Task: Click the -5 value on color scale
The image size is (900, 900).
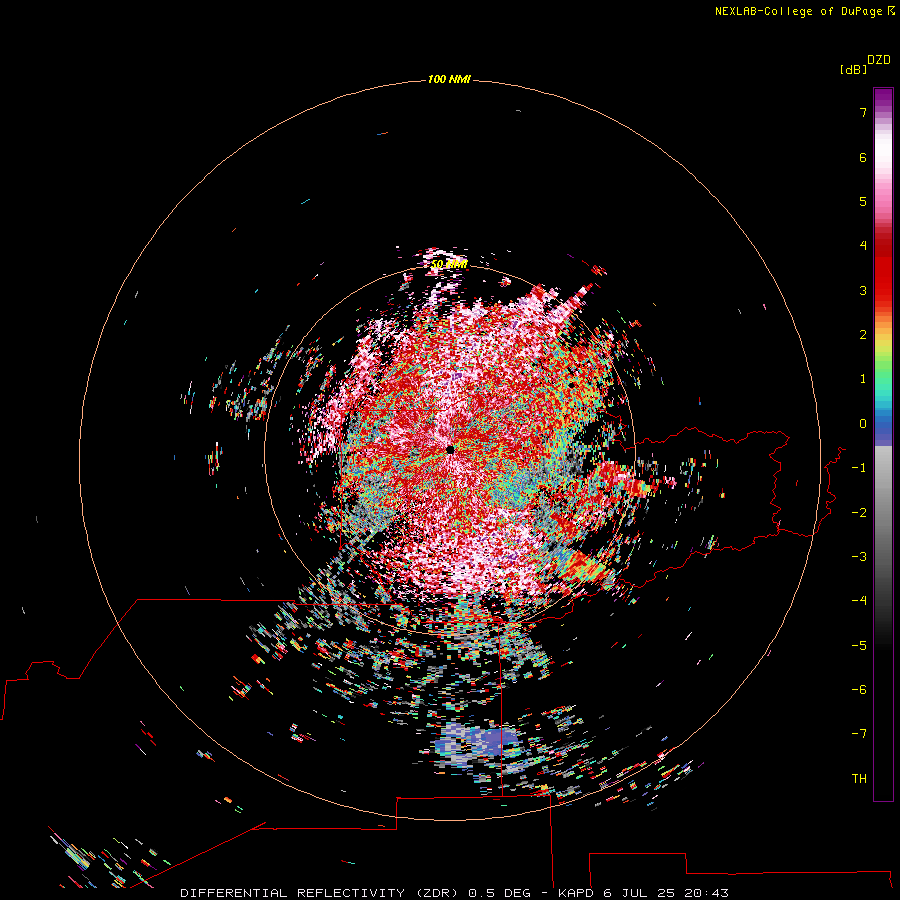Action: [x=859, y=646]
